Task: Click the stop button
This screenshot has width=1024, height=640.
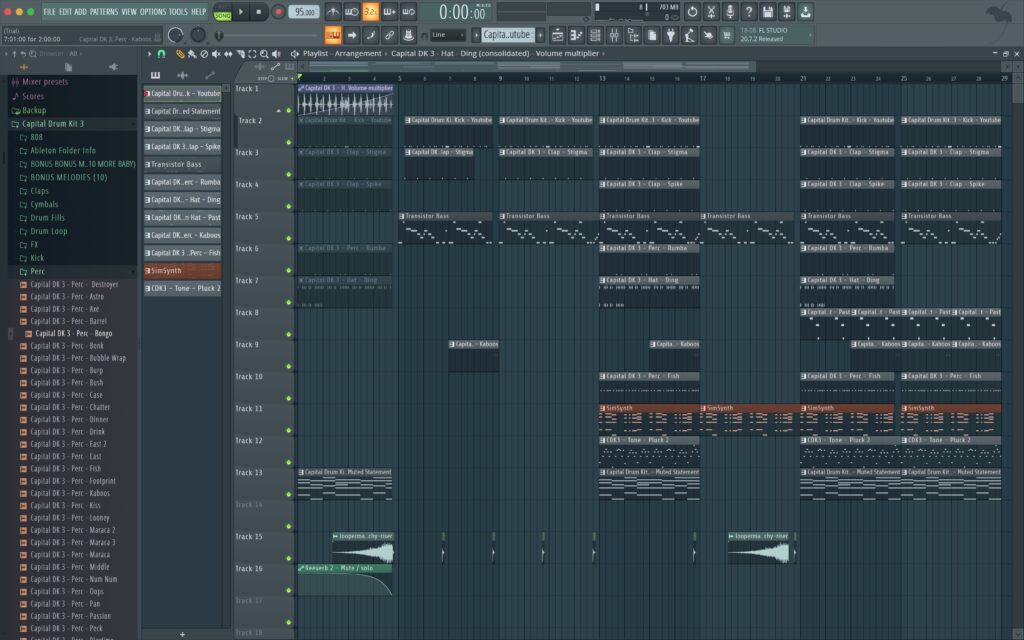Action: coord(259,12)
